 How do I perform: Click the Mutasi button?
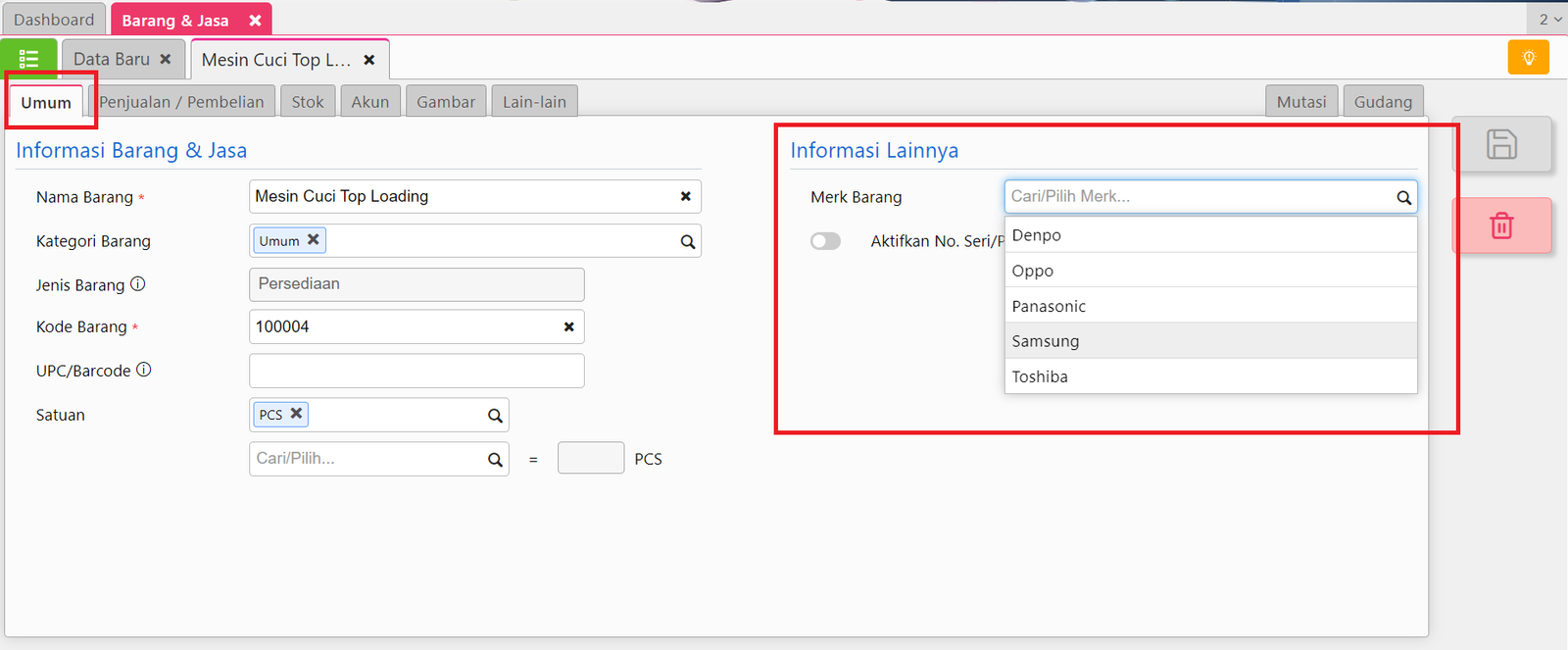point(1300,102)
